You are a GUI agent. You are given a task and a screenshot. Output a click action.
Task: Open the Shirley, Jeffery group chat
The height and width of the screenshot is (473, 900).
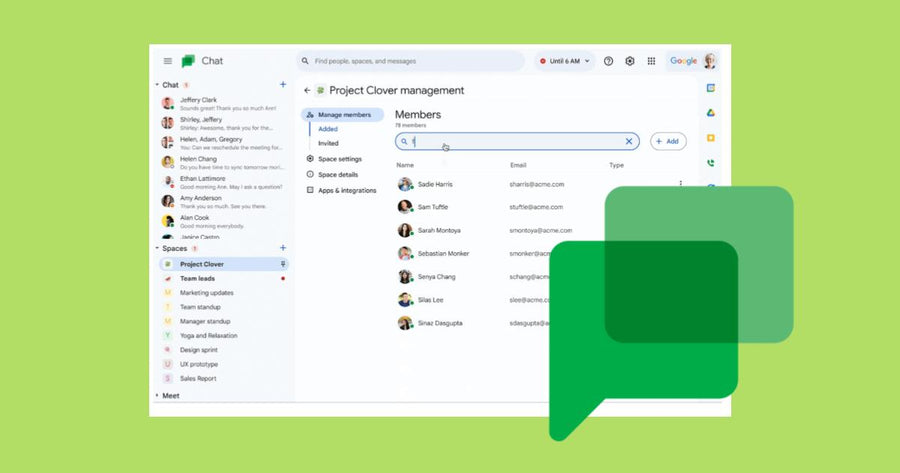coord(223,123)
